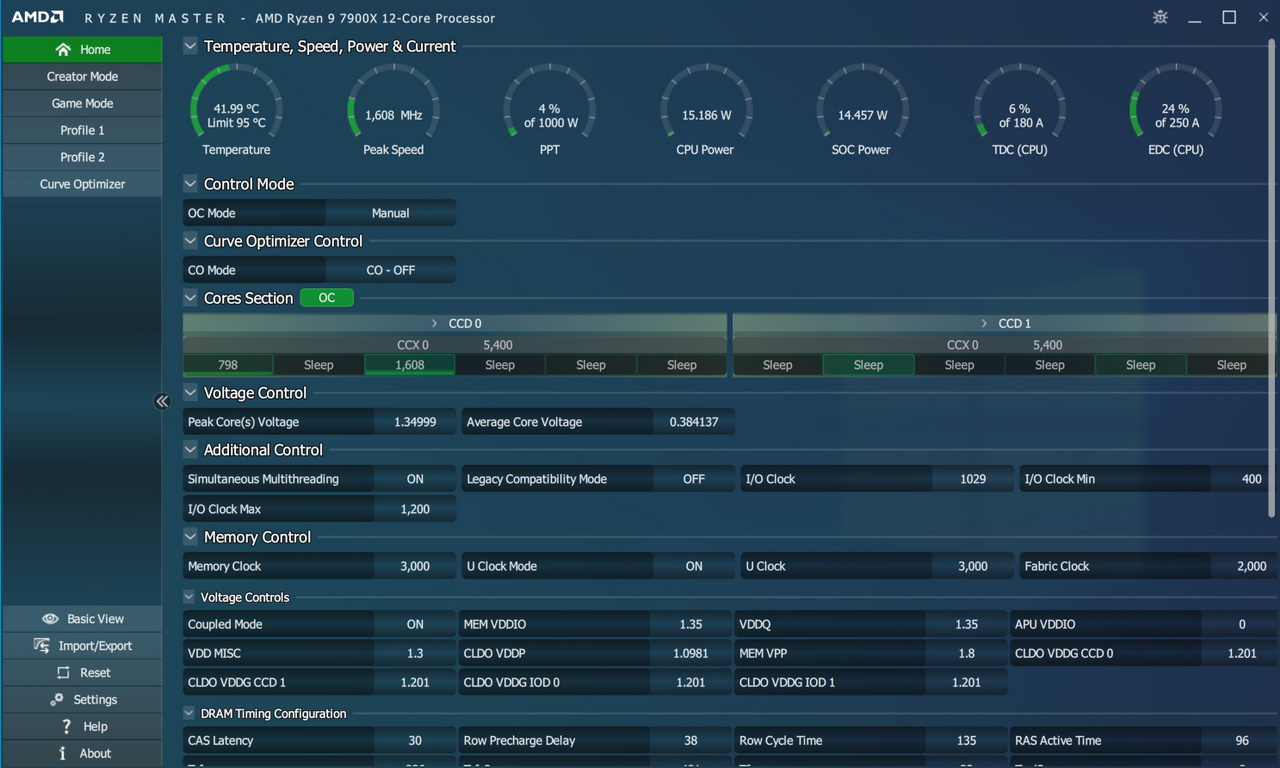Image resolution: width=1280 pixels, height=768 pixels.
Task: Switch to Profile 1
Action: point(82,130)
